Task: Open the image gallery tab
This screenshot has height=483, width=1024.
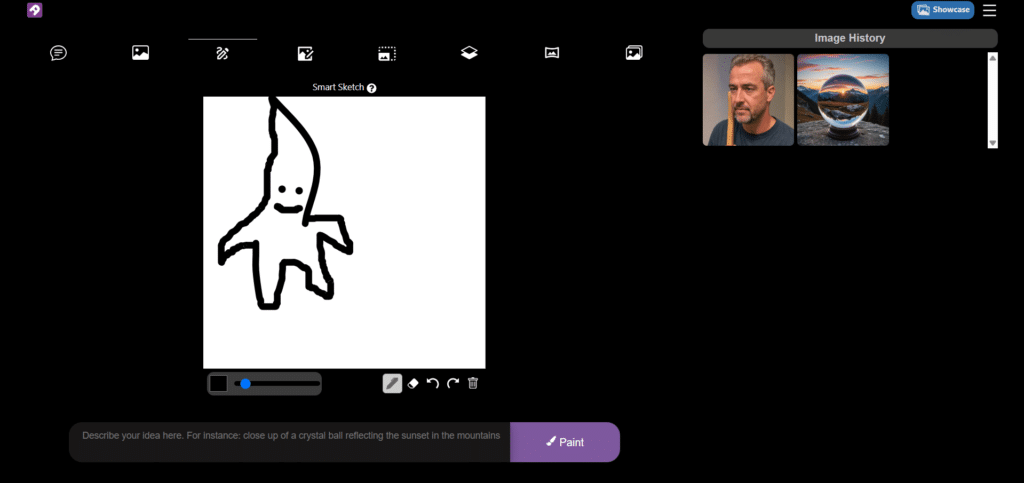Action: click(x=634, y=53)
